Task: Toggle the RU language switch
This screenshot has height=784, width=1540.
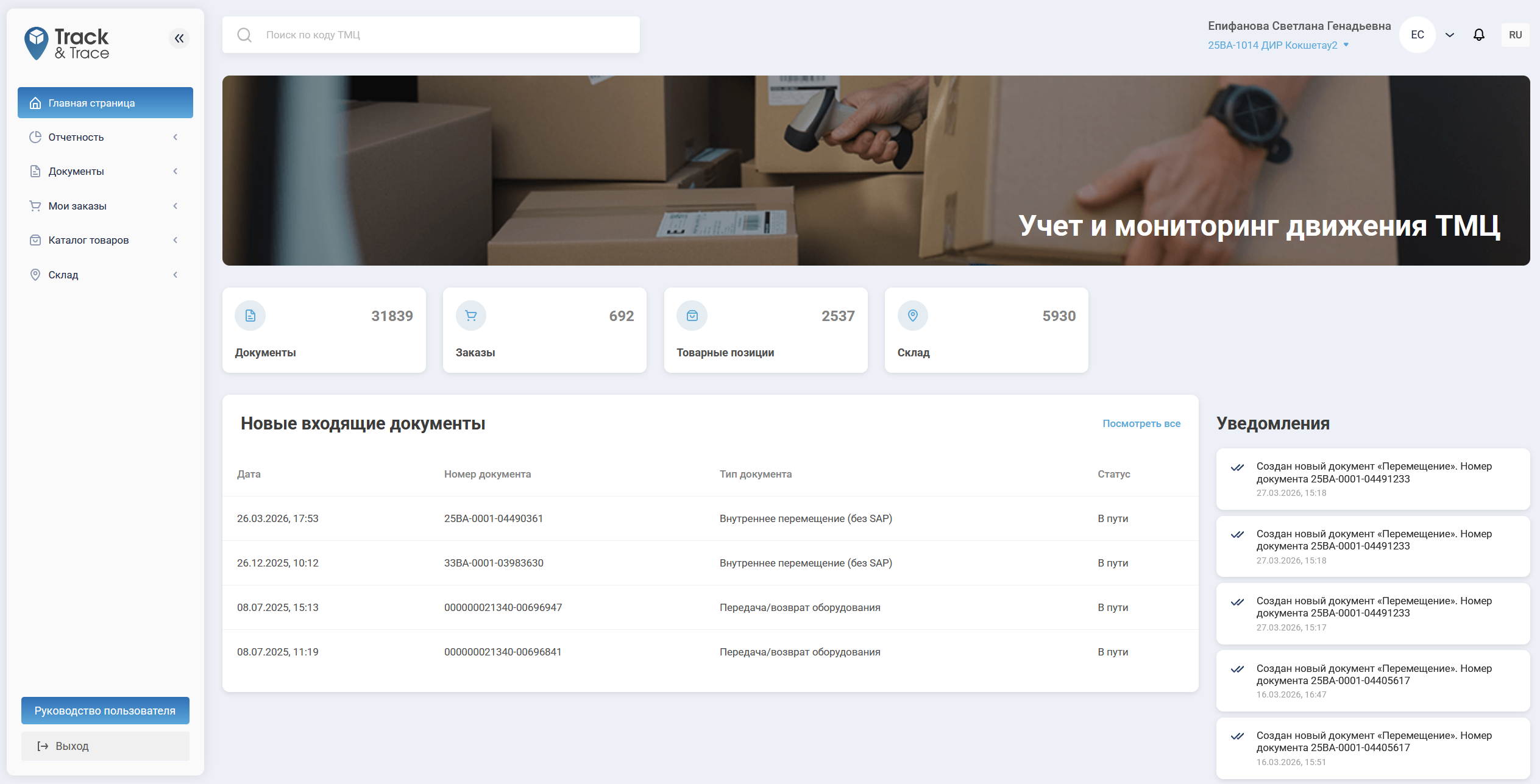Action: click(1515, 35)
